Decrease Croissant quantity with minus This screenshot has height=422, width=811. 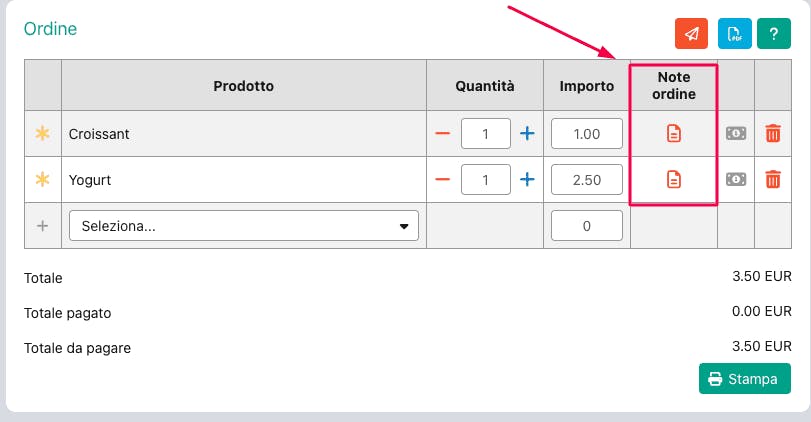pos(443,133)
